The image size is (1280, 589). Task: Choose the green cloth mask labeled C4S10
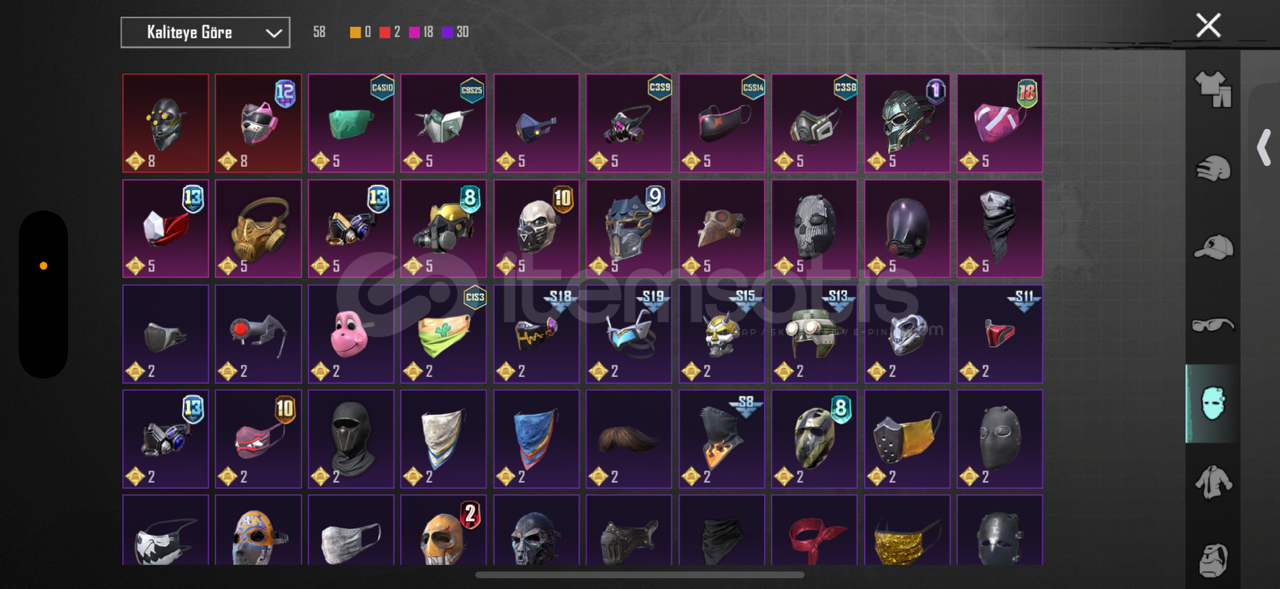(x=351, y=123)
